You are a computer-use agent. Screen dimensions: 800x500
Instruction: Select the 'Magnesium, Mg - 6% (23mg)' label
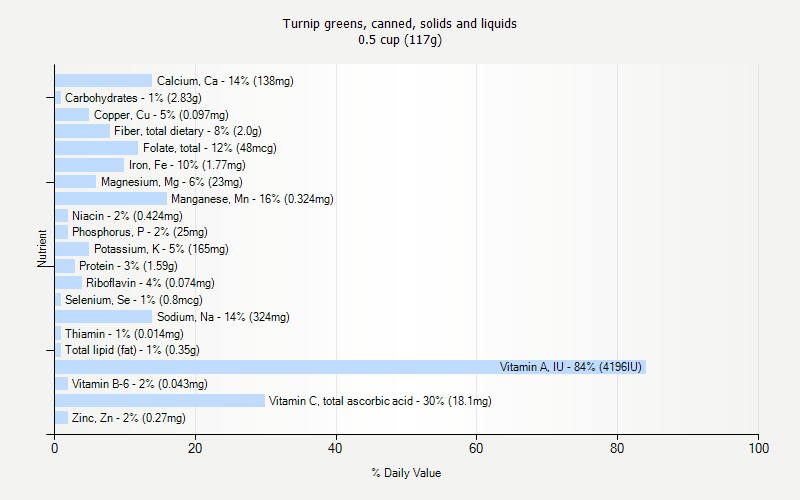(171, 182)
